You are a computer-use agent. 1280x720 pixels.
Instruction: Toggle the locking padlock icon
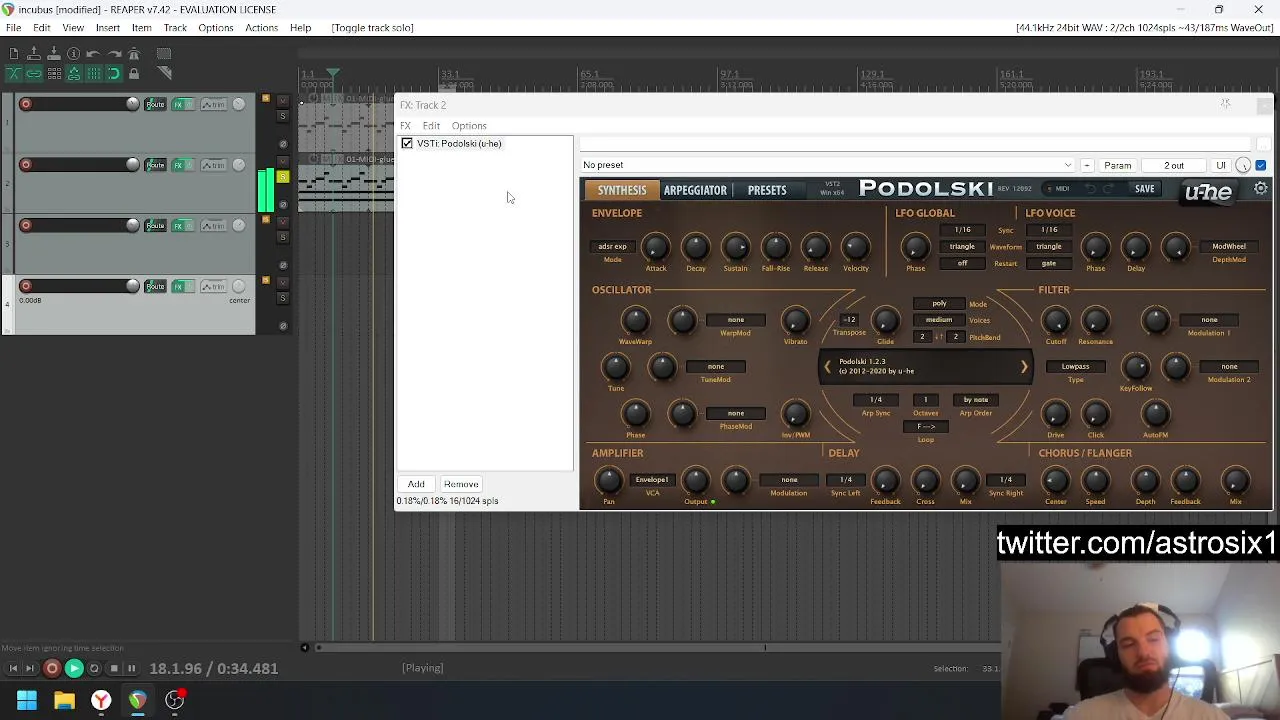pos(134,73)
